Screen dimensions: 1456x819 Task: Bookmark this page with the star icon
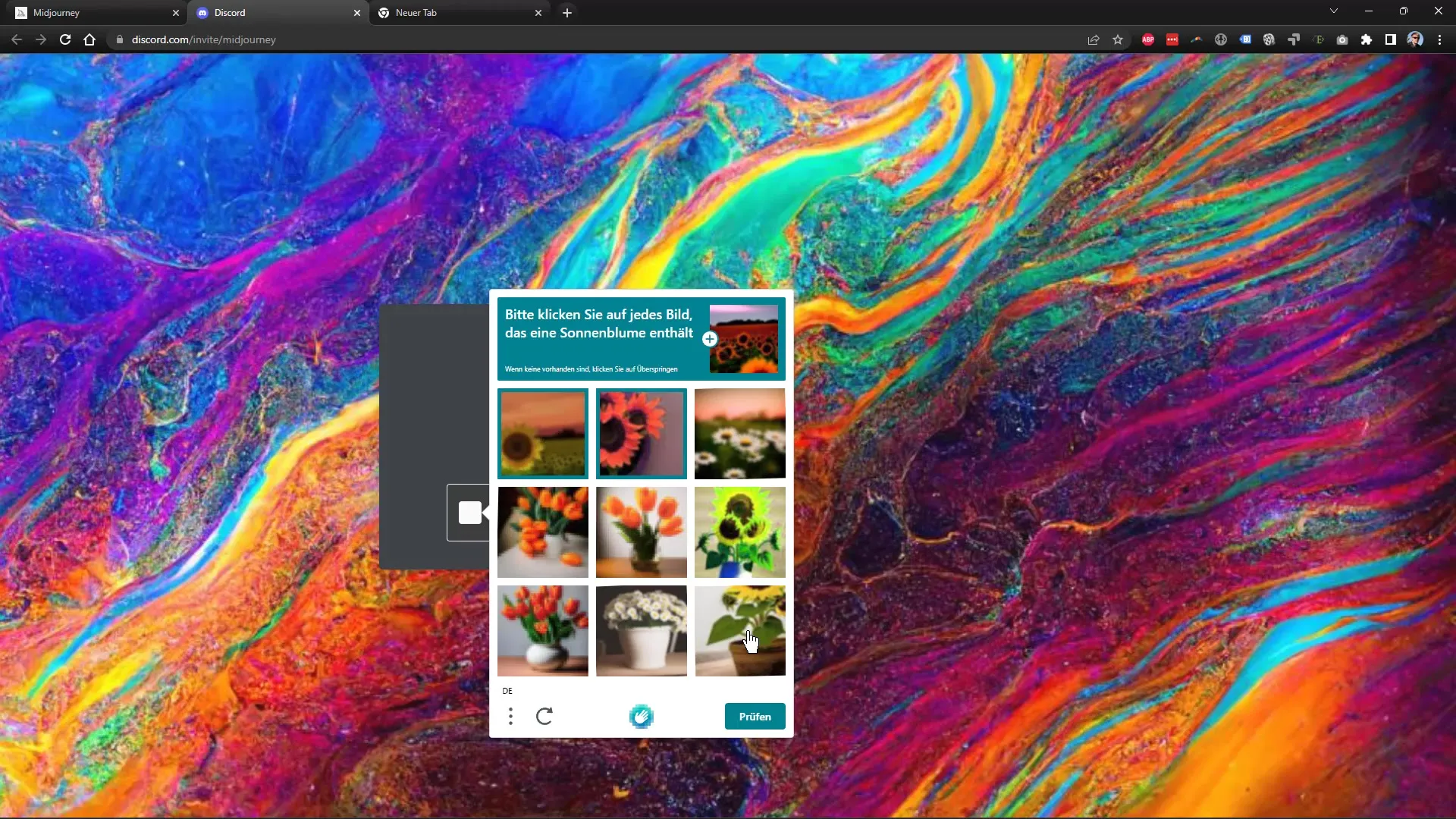pyautogui.click(x=1118, y=39)
